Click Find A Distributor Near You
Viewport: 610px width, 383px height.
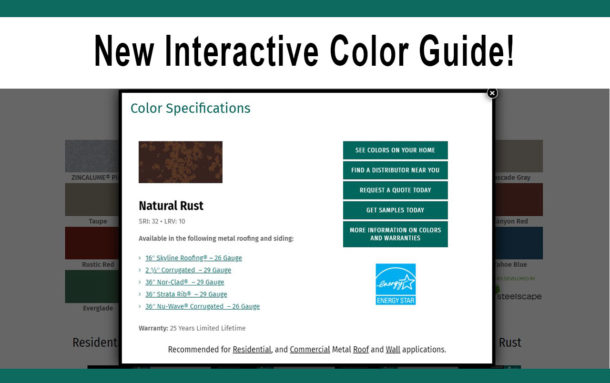395,170
